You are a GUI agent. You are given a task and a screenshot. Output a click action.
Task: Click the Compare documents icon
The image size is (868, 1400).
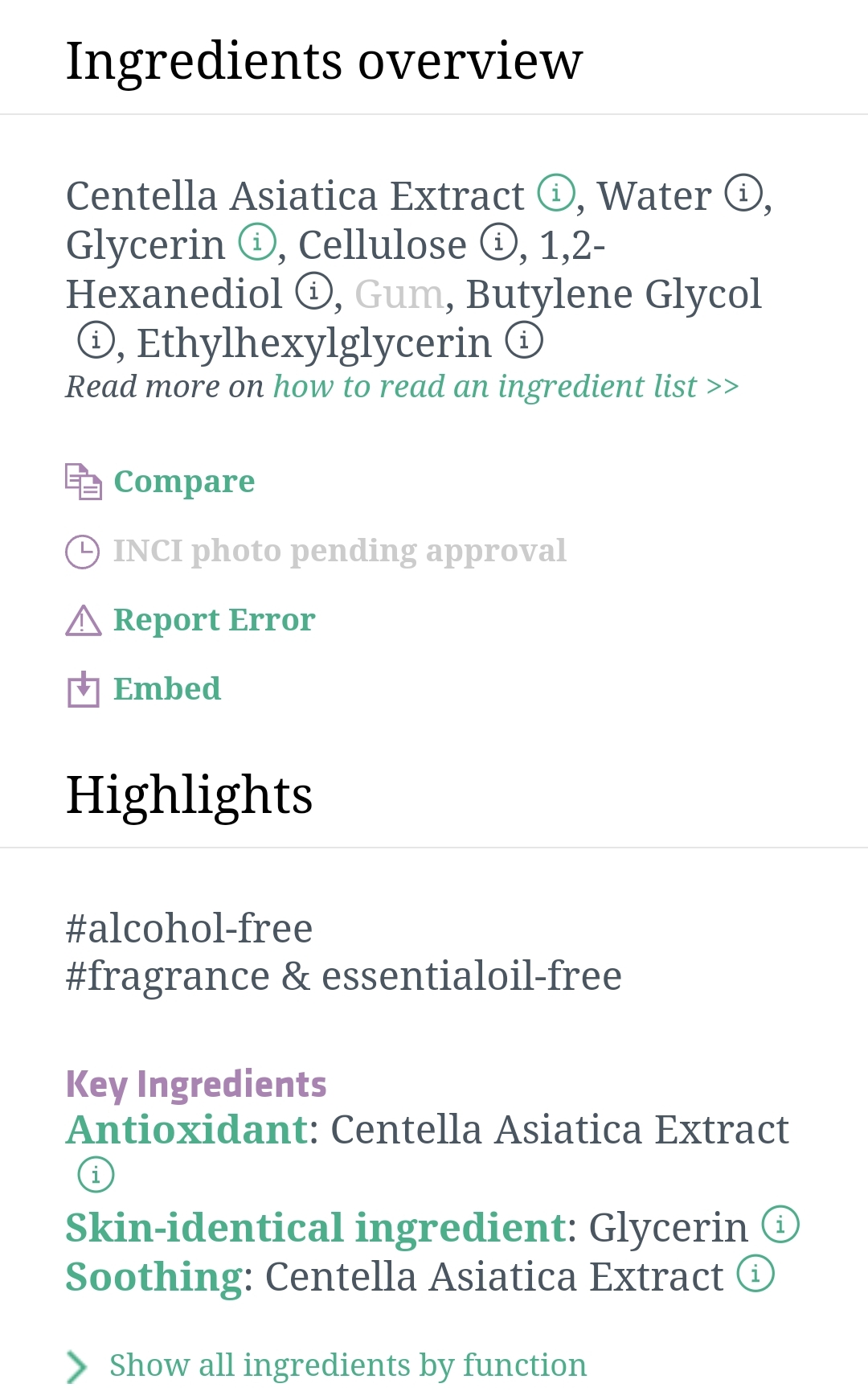pyautogui.click(x=83, y=482)
